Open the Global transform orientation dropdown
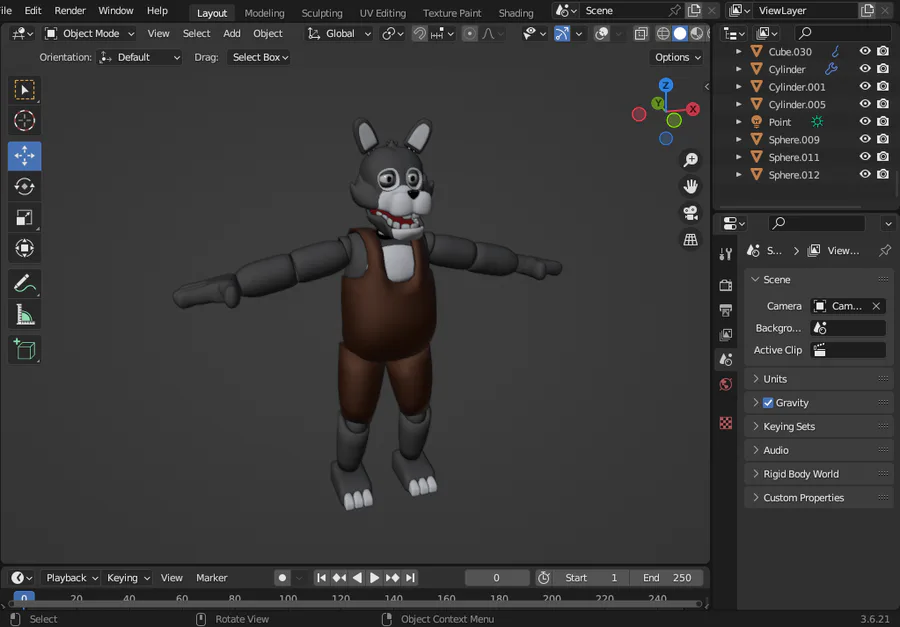Image resolution: width=900 pixels, height=627 pixels. [x=339, y=34]
